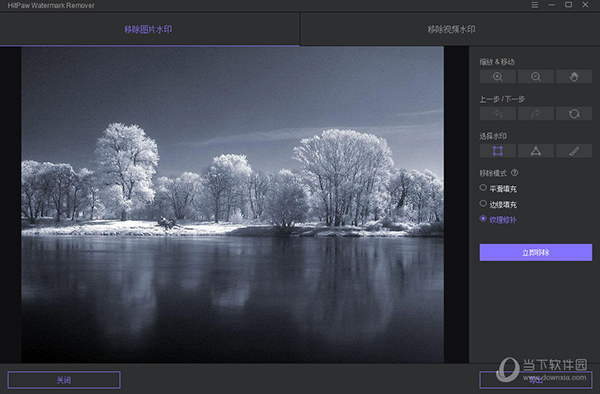The width and height of the screenshot is (600, 394).
Task: Click on the winter lake image canvas
Action: coord(232,205)
